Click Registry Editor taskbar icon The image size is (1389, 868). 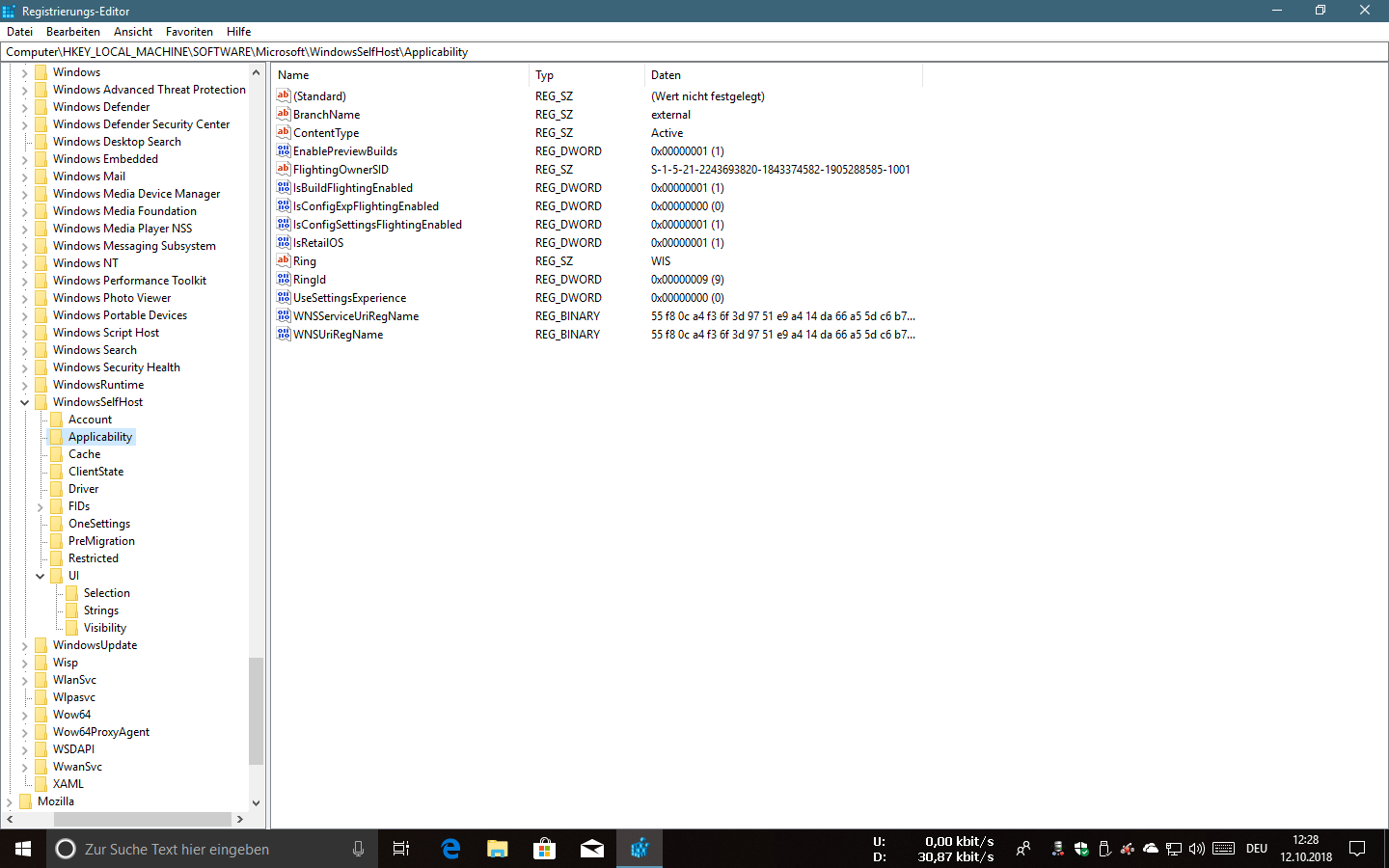pyautogui.click(x=639, y=849)
